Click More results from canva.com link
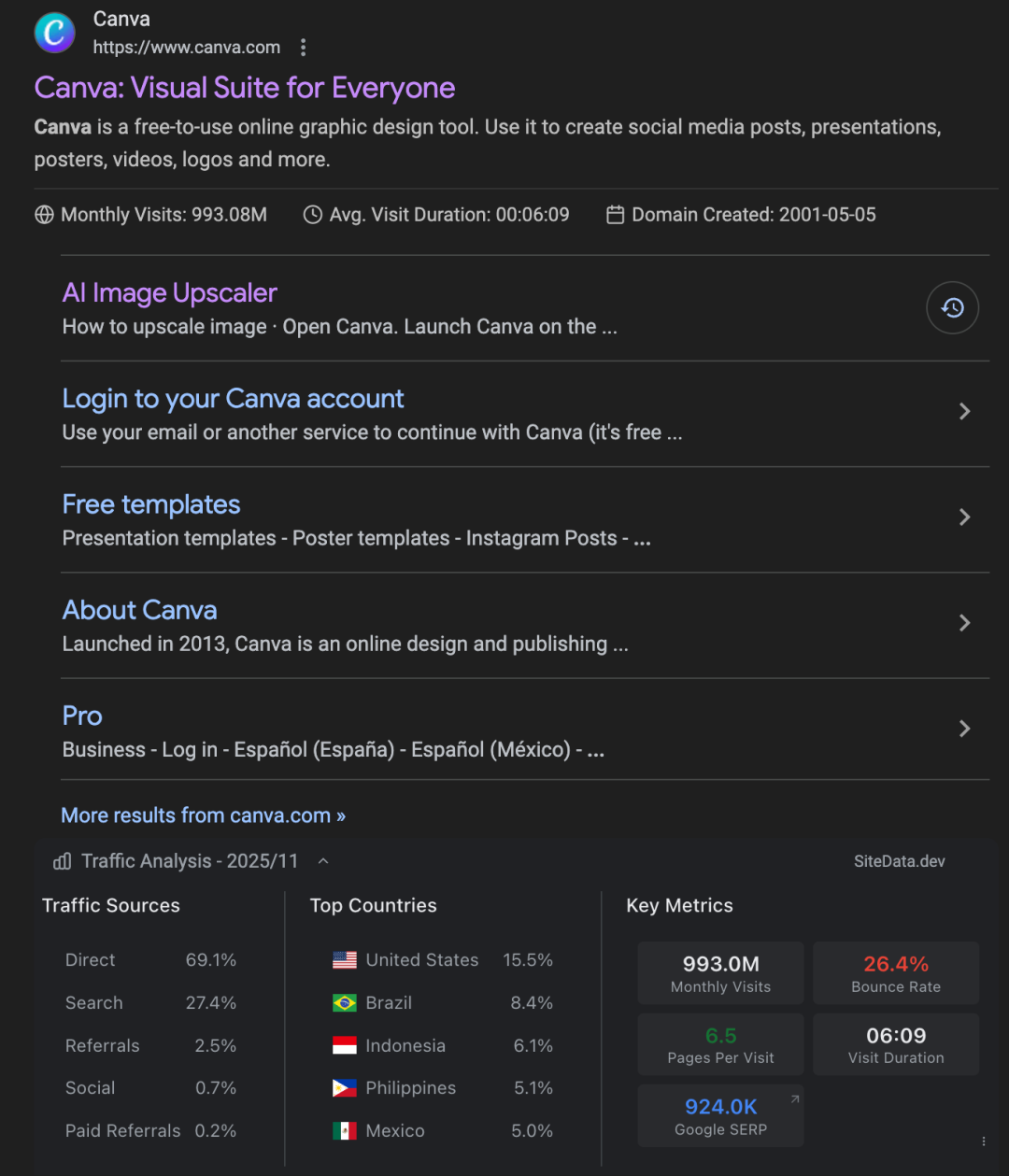This screenshot has height=1176, width=1009. coord(203,815)
